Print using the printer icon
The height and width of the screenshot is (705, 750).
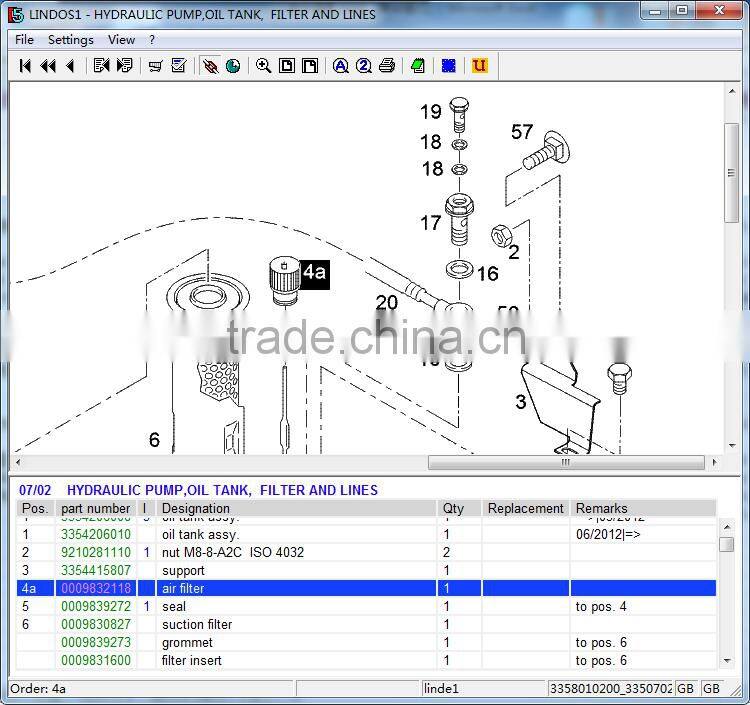pyautogui.click(x=387, y=66)
